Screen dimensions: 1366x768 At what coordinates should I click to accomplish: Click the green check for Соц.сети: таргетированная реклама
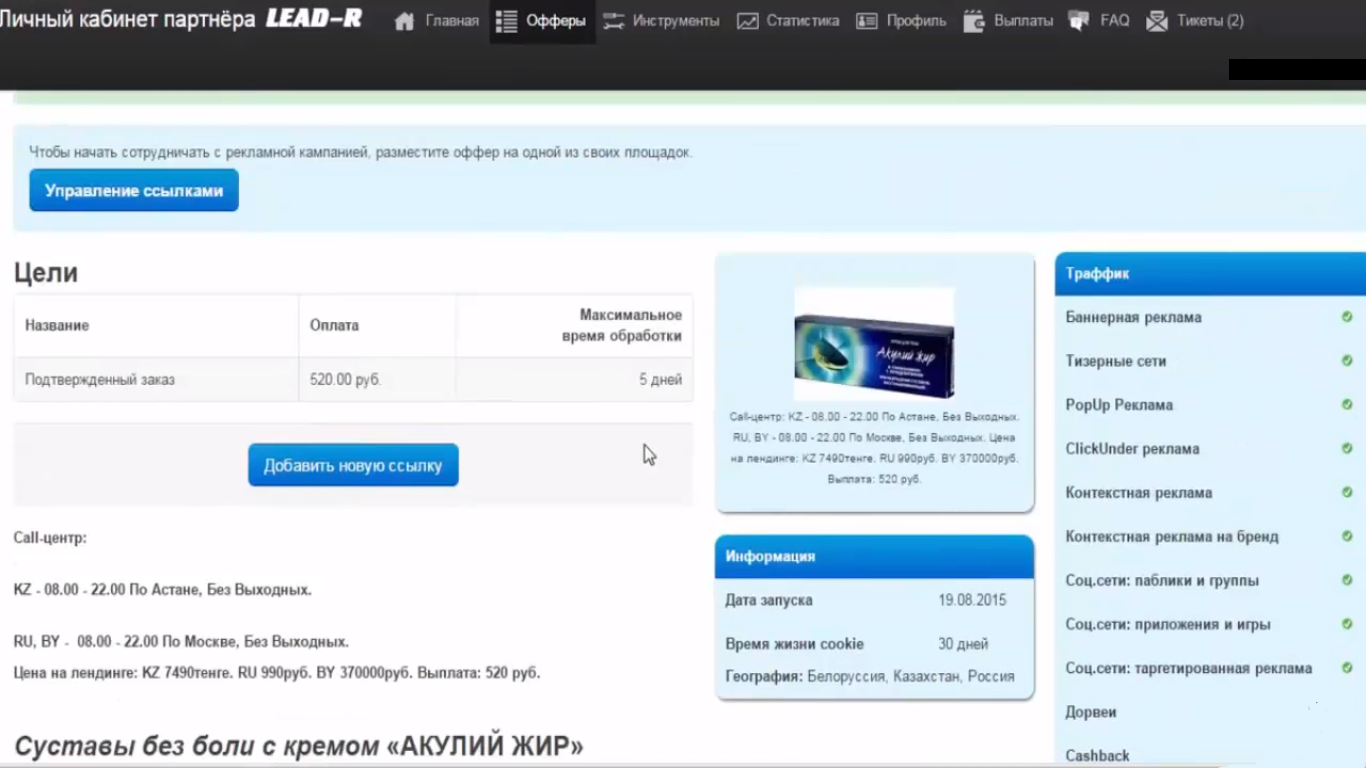[x=1347, y=668]
